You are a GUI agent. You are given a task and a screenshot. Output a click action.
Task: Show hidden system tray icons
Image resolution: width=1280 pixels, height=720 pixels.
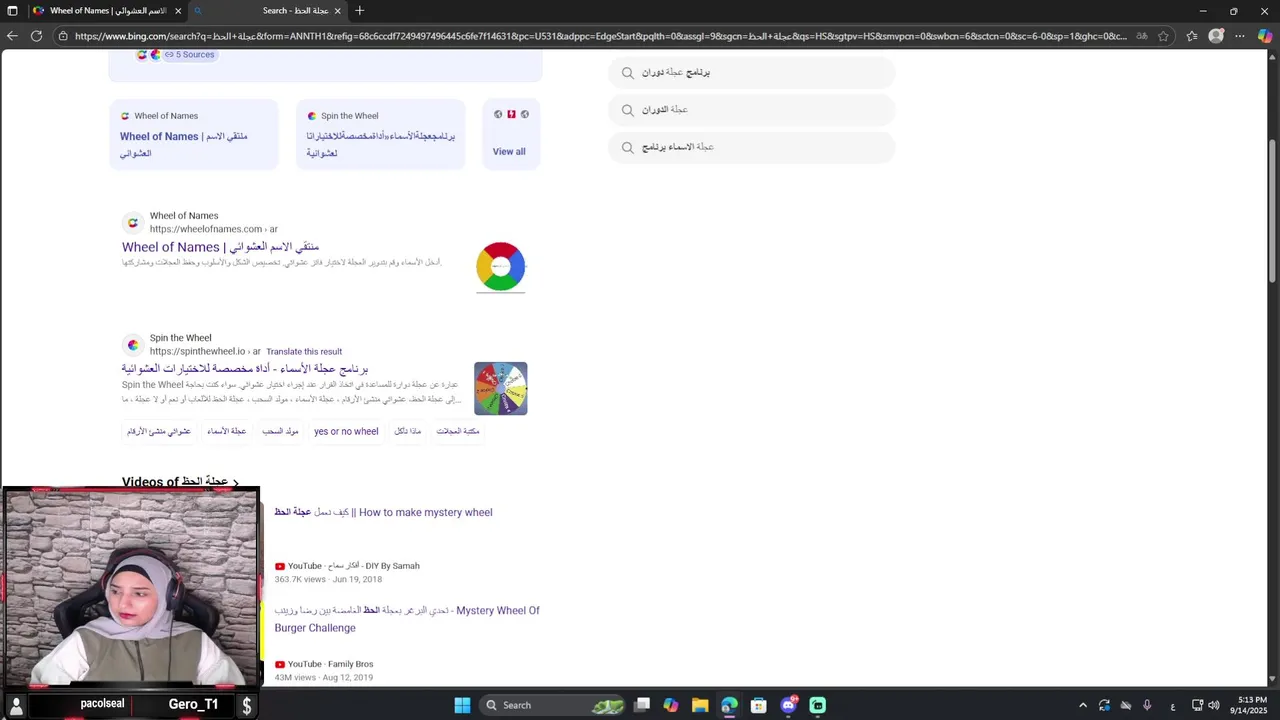click(1082, 705)
